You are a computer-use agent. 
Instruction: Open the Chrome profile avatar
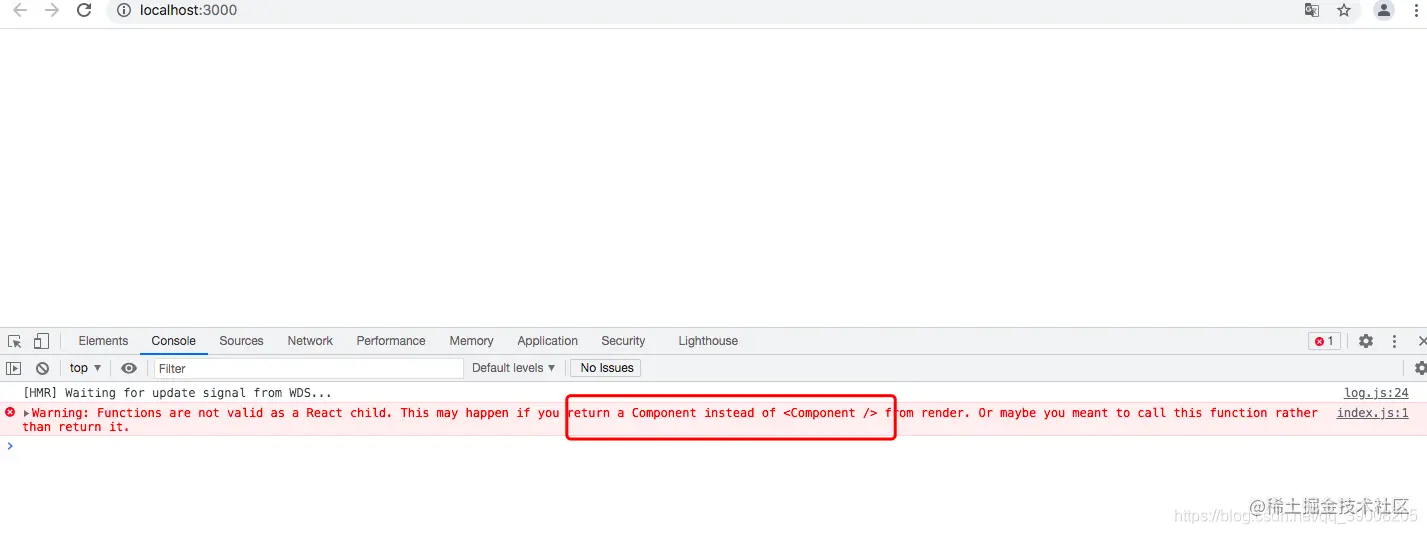point(1384,10)
